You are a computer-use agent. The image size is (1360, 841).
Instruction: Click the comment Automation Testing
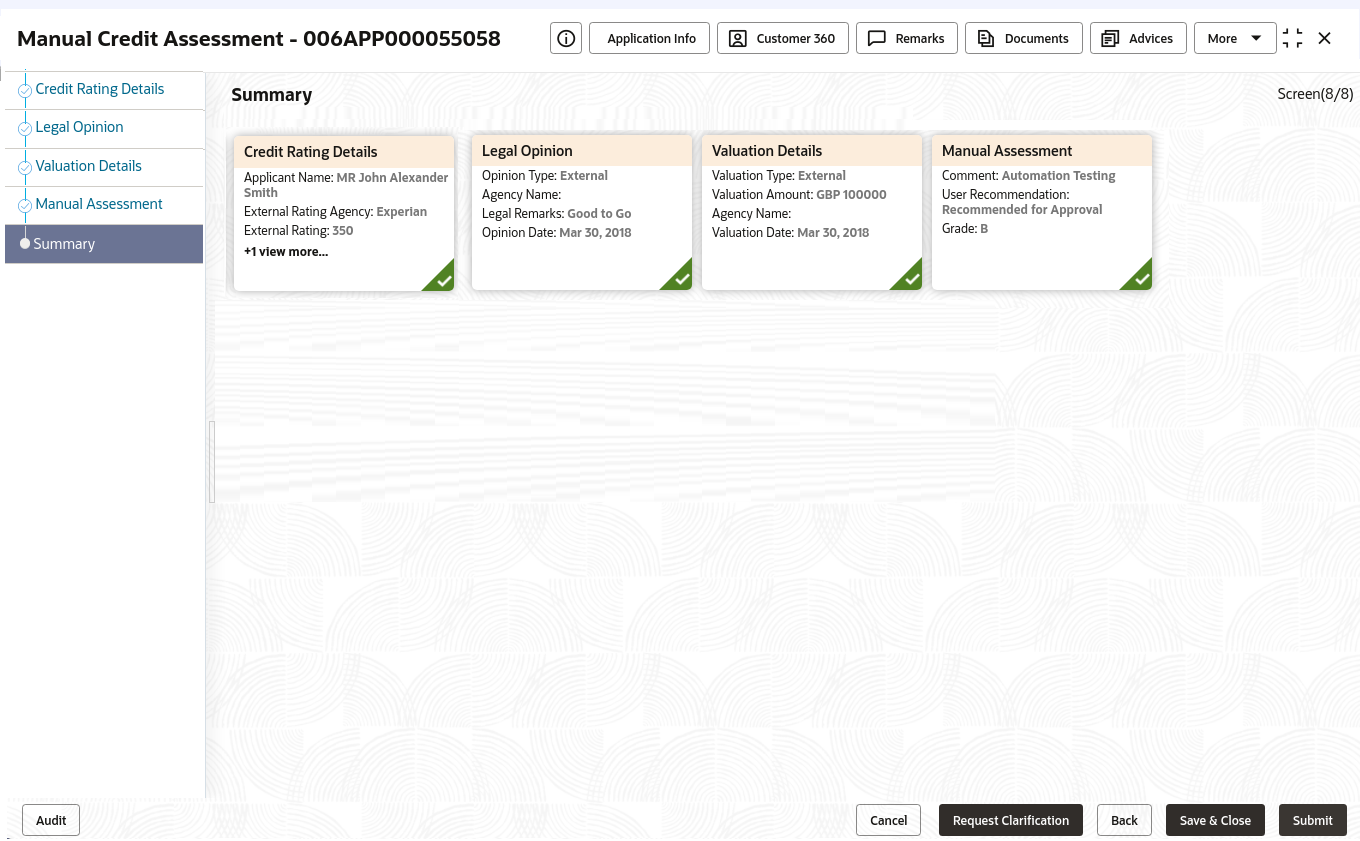1059,175
